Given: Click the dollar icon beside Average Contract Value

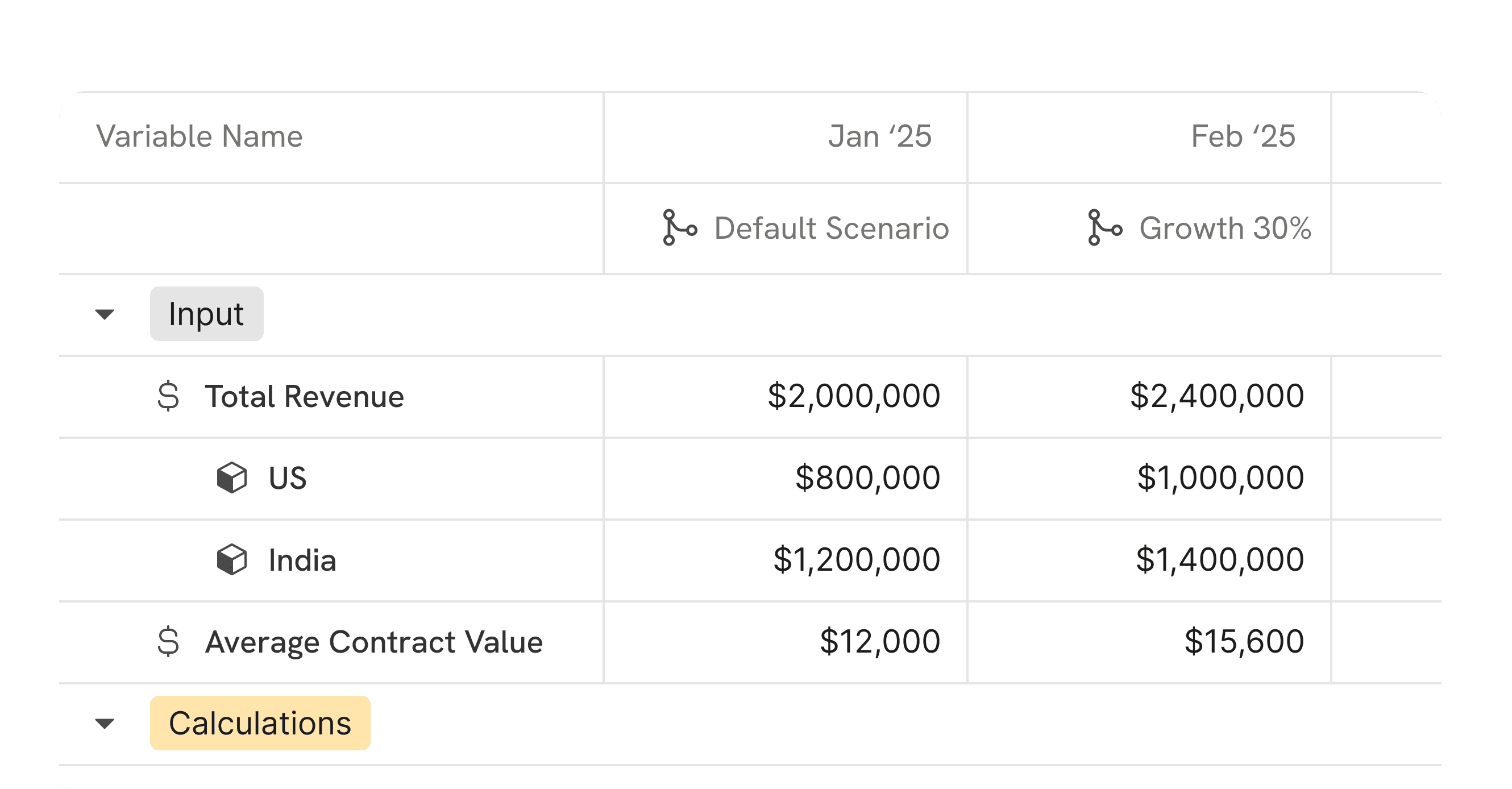Looking at the screenshot, I should (168, 642).
